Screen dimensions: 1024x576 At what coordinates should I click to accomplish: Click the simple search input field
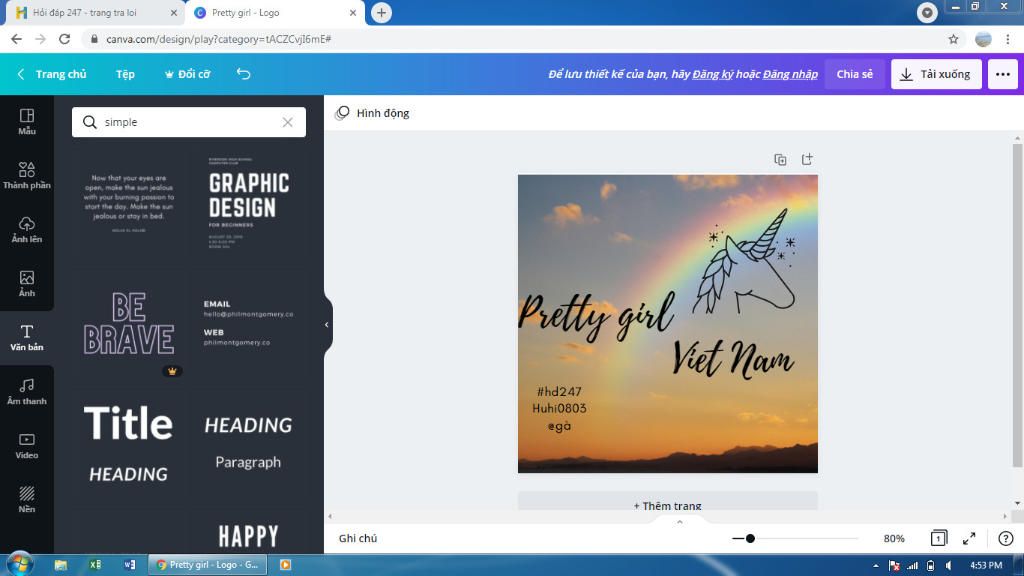[x=189, y=122]
